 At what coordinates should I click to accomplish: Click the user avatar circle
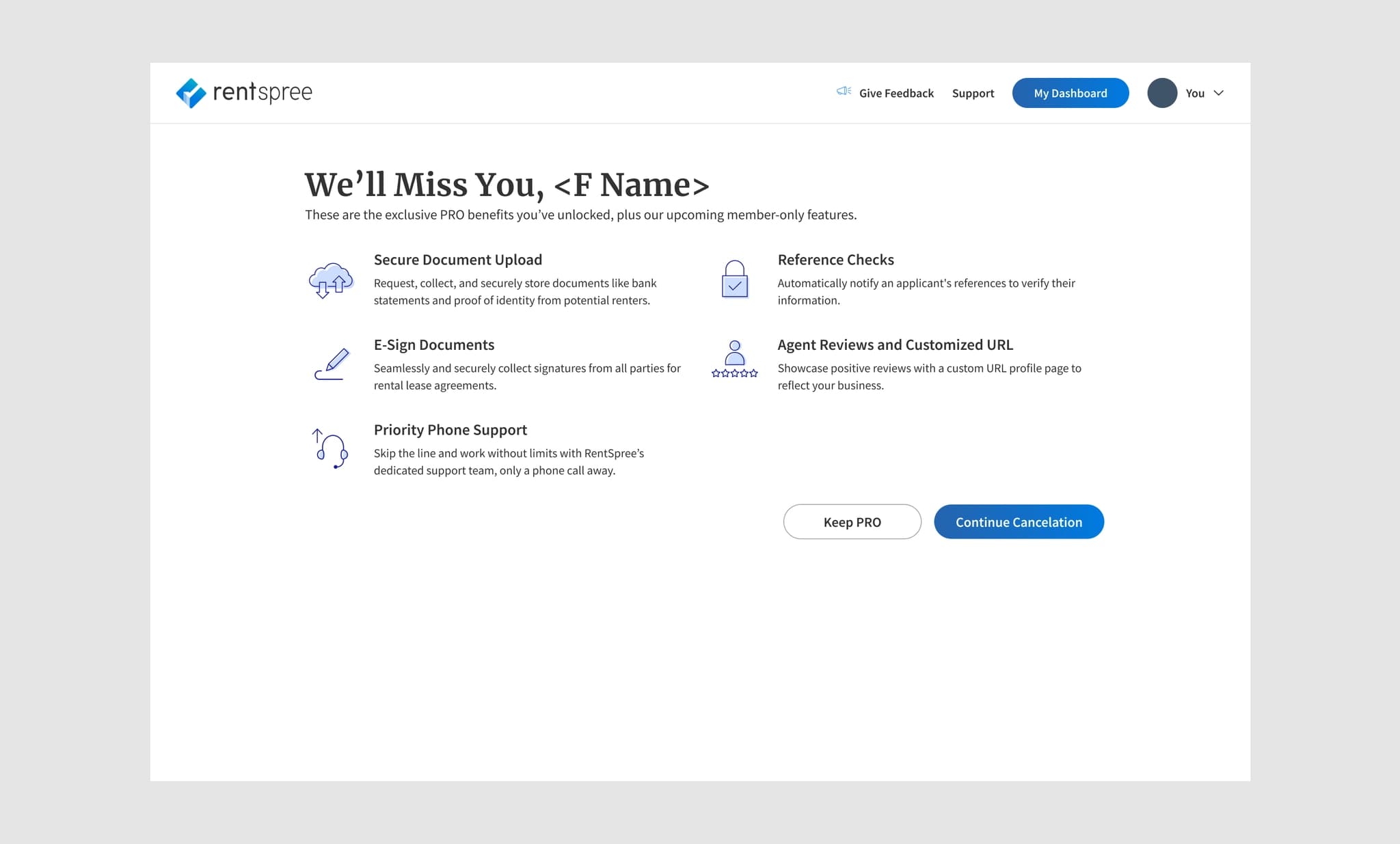click(x=1162, y=93)
